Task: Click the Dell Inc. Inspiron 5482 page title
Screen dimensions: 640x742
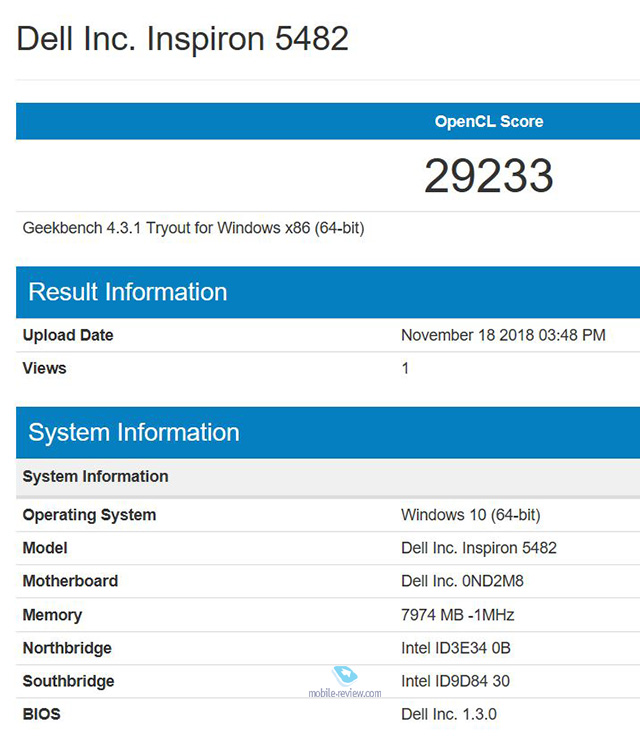Action: click(183, 39)
